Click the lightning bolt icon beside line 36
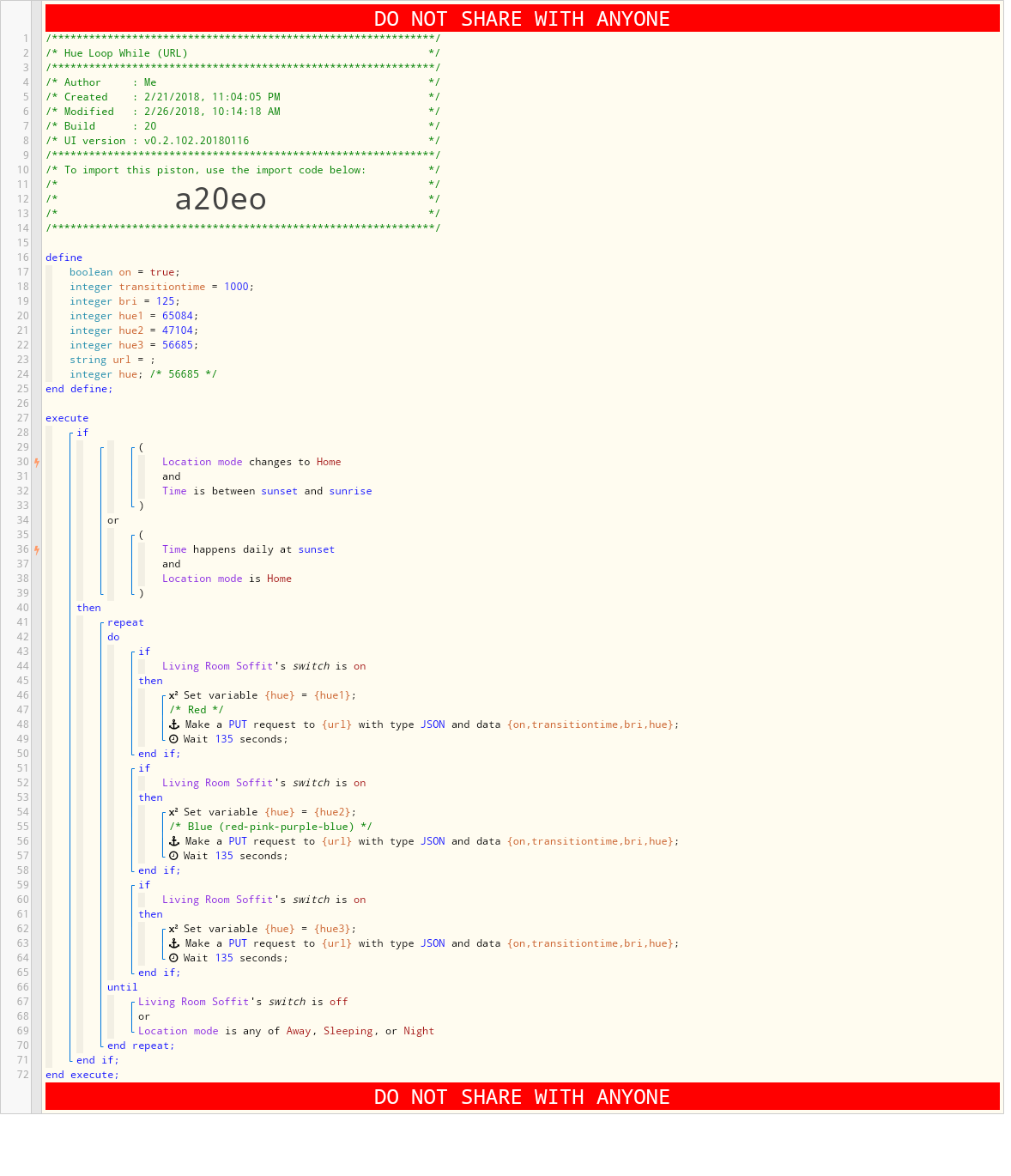The height and width of the screenshot is (1176, 1011). pyautogui.click(x=37, y=549)
